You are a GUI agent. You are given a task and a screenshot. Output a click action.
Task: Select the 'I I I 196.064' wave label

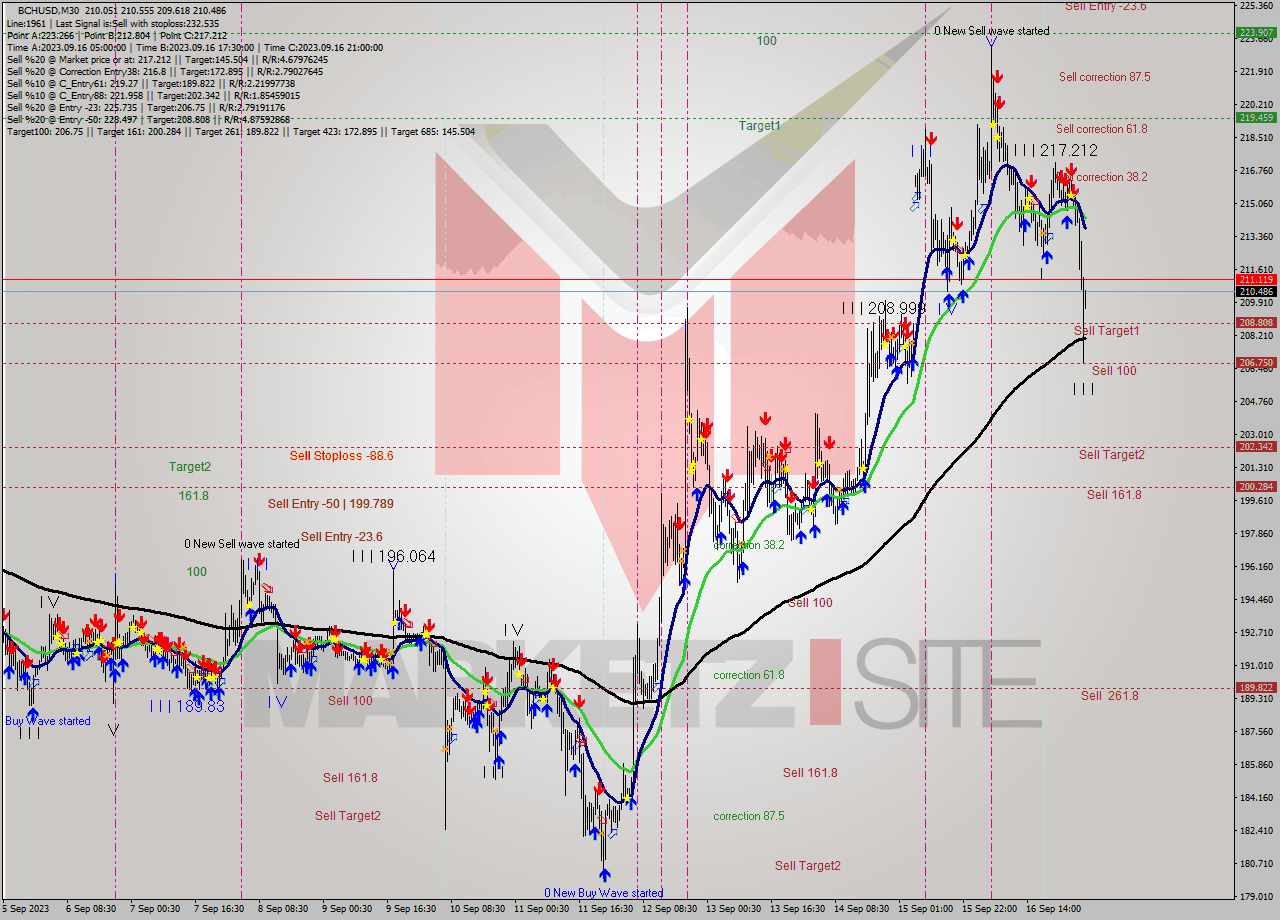point(393,556)
